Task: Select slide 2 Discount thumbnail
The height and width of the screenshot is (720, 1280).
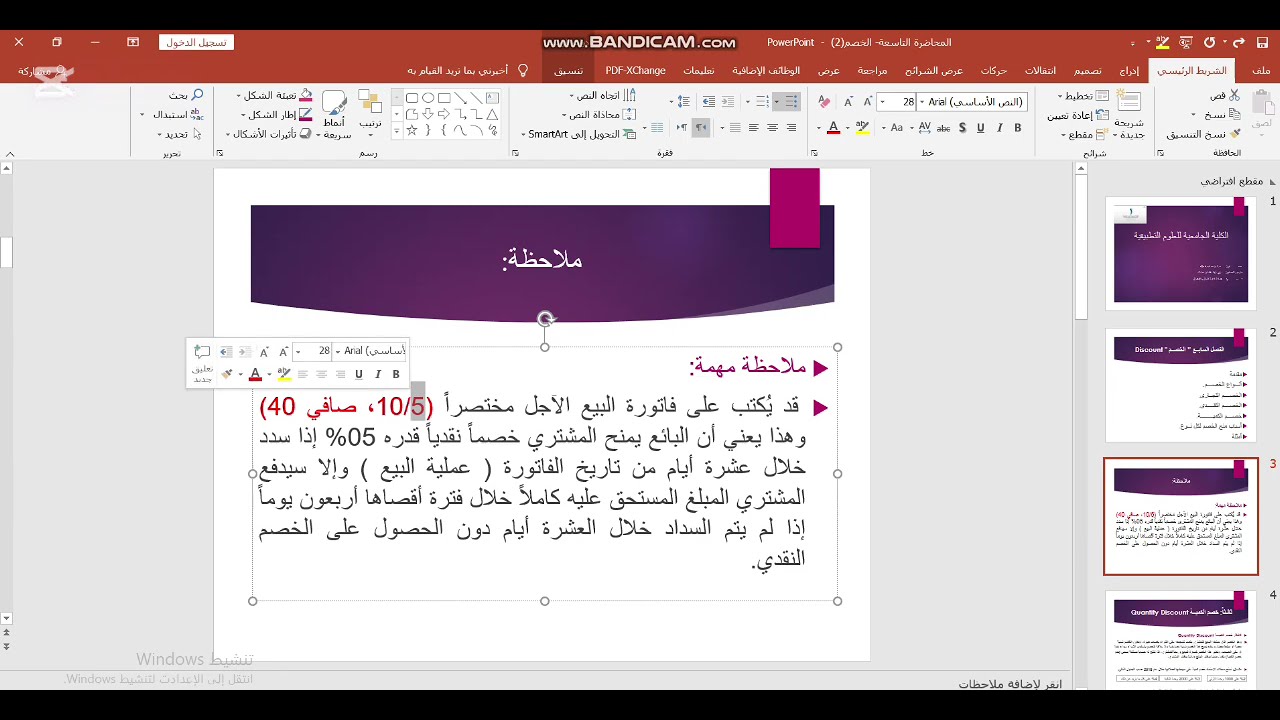Action: [x=1181, y=386]
